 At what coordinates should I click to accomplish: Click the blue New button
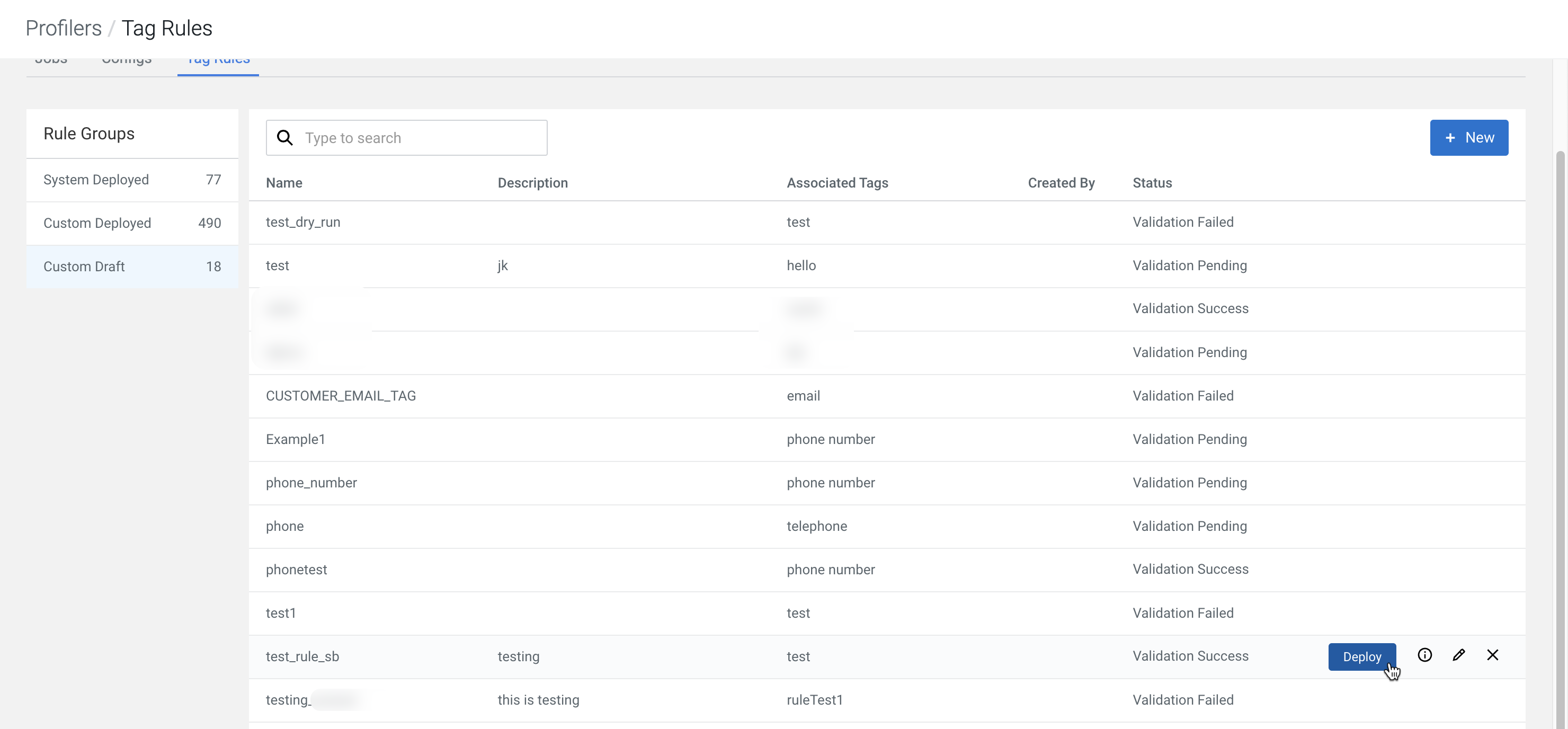tap(1468, 138)
